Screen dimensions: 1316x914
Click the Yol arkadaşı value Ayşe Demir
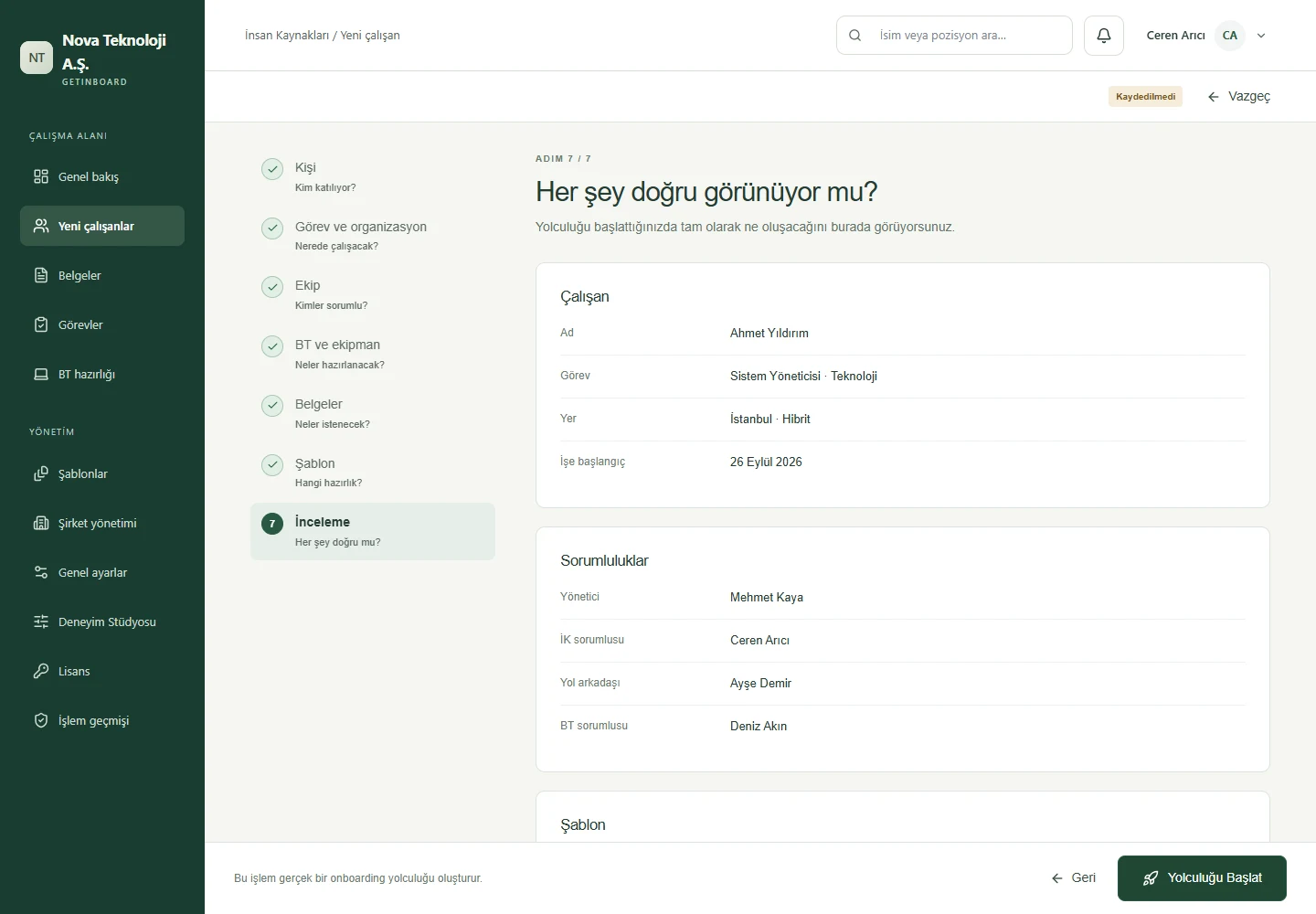(x=760, y=684)
